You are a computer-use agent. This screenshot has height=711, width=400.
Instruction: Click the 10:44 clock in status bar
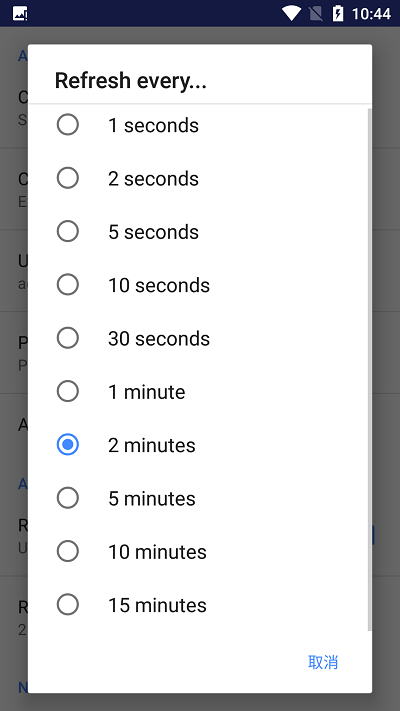coord(371,14)
